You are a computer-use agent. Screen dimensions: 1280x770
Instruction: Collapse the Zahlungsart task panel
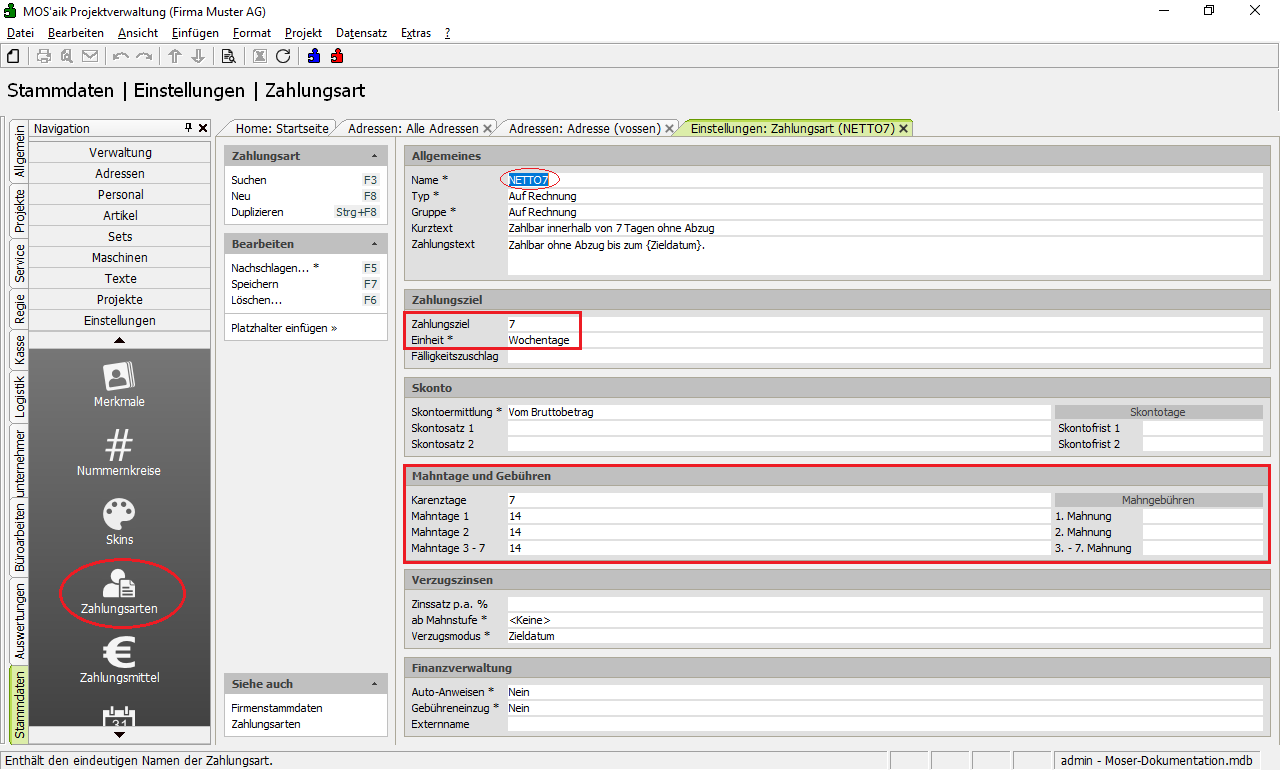[x=374, y=157]
